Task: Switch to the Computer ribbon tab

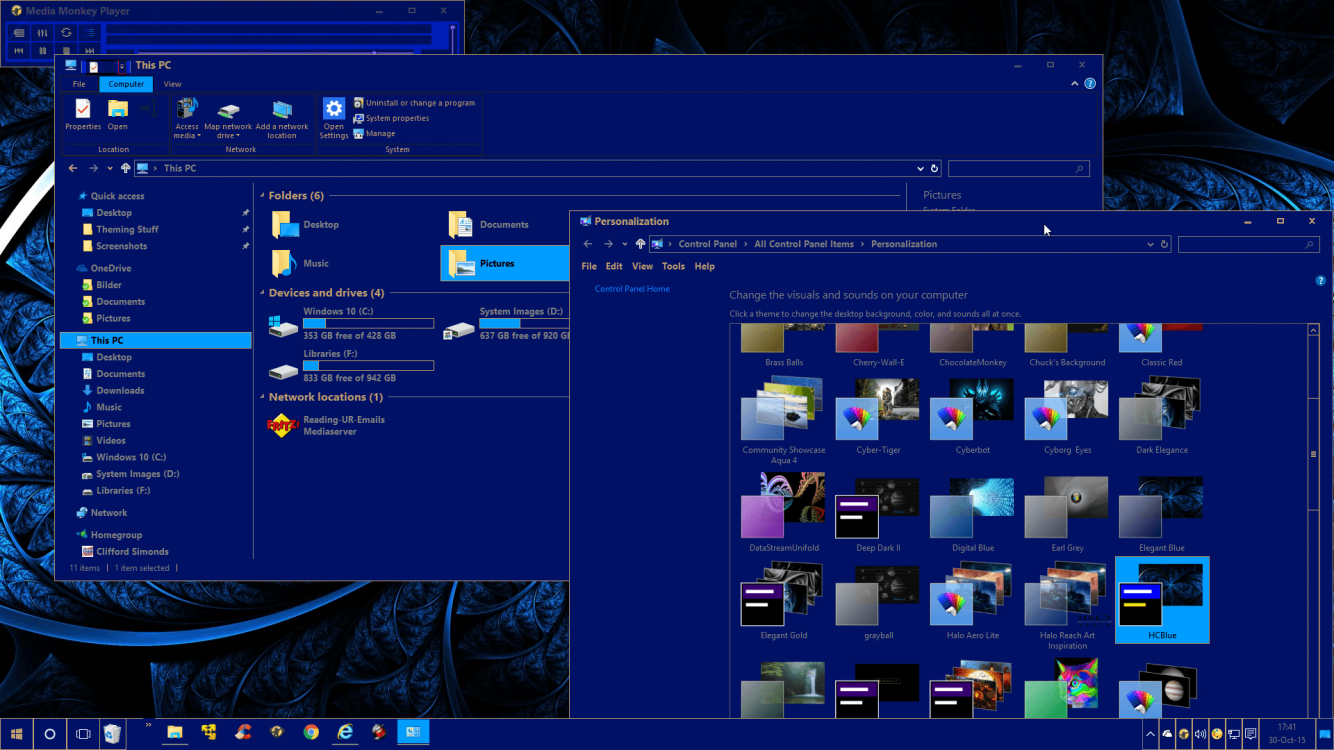Action: 126,84
